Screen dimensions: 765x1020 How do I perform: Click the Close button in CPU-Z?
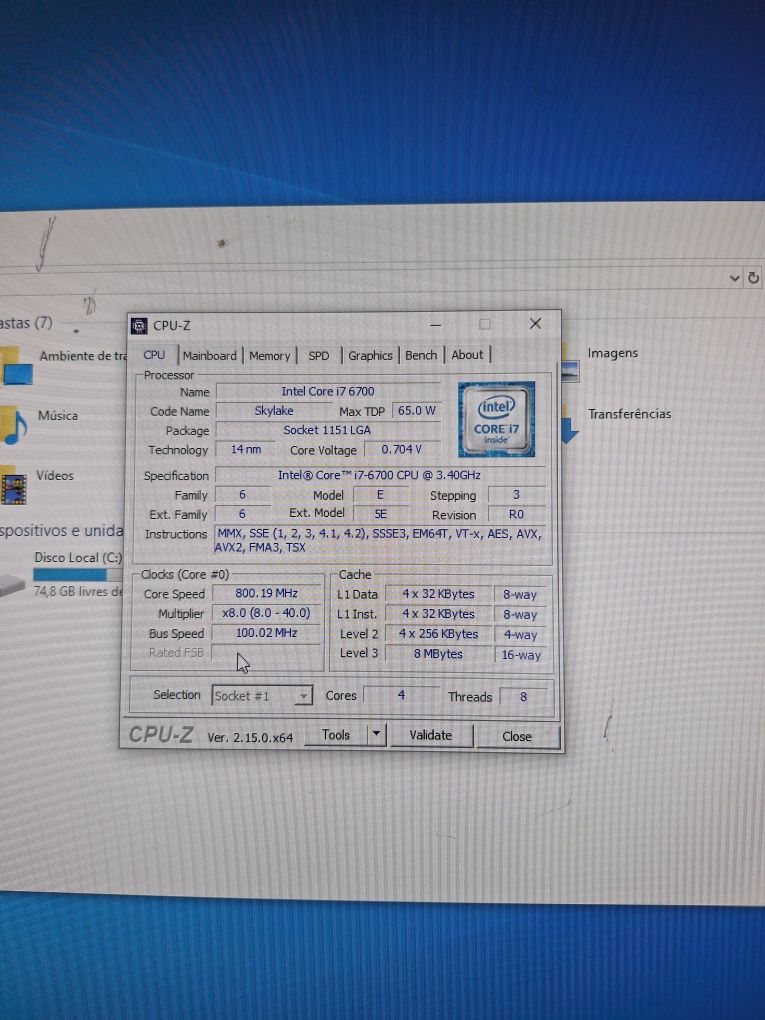pos(517,736)
